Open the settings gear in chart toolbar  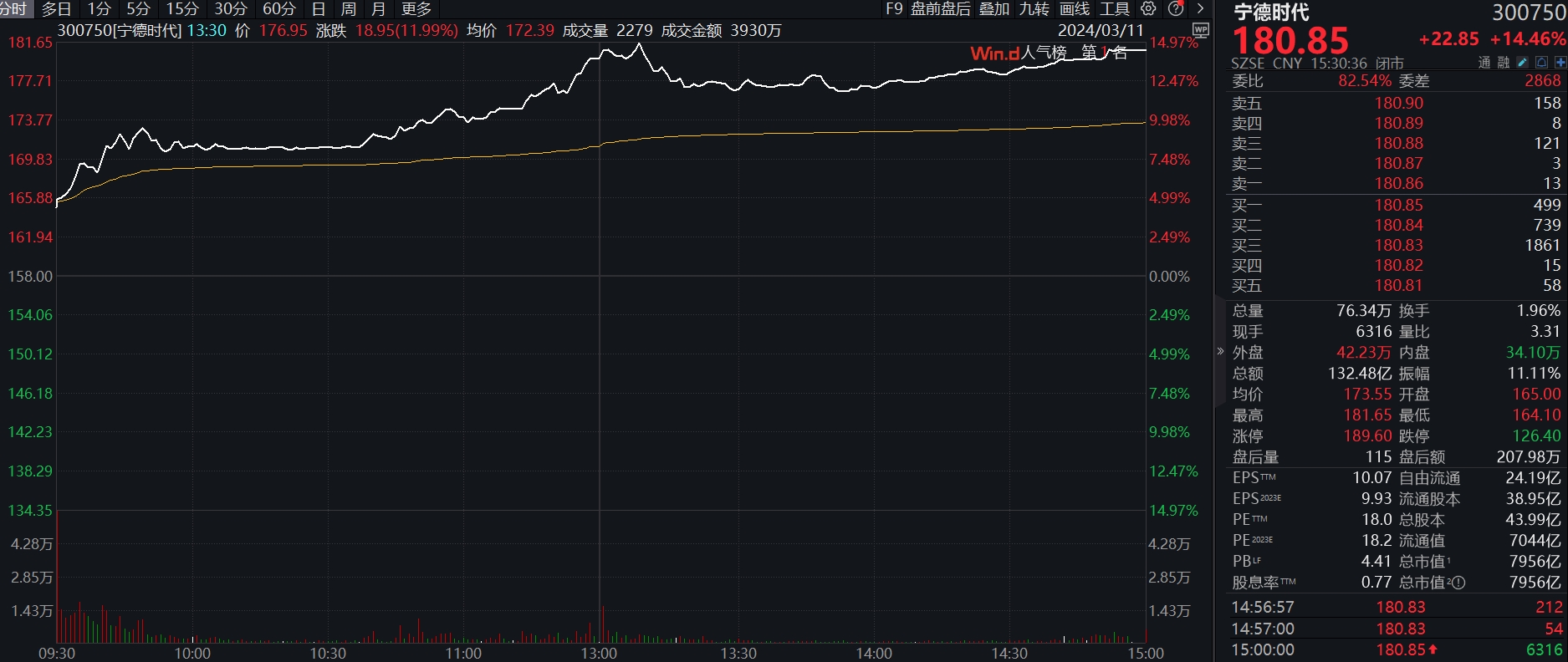point(1149,8)
